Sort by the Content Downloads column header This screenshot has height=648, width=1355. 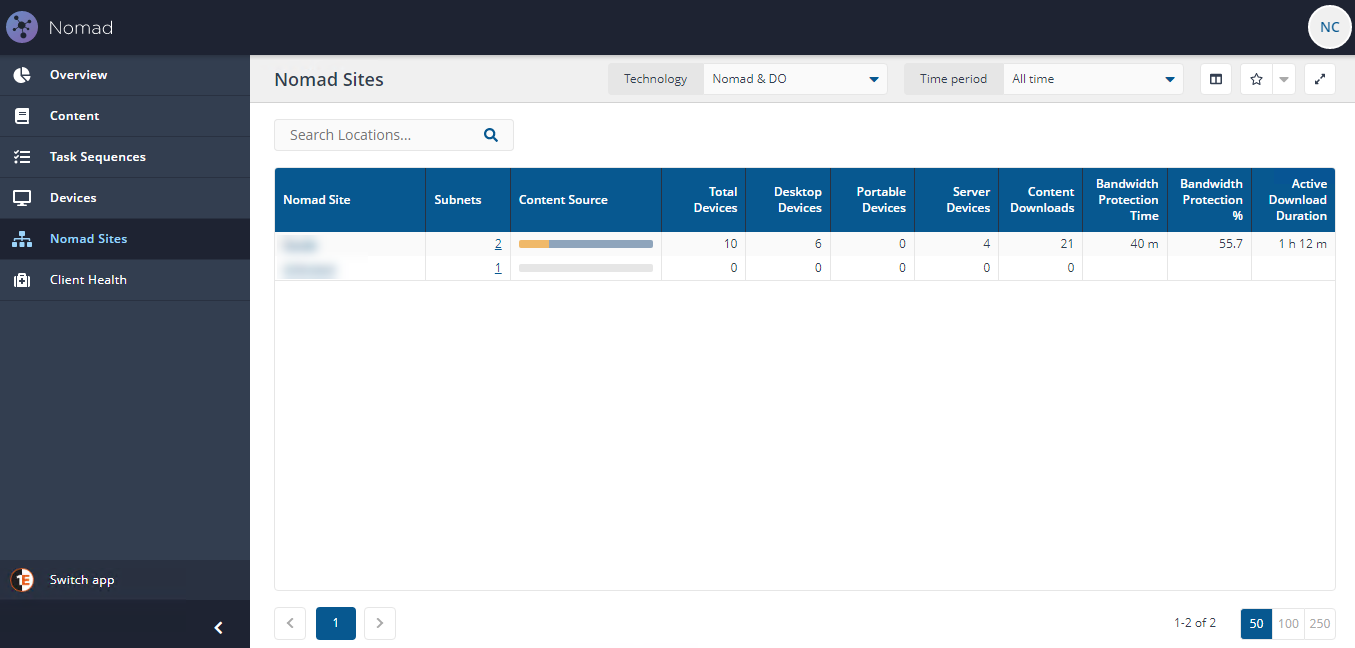(x=1040, y=200)
